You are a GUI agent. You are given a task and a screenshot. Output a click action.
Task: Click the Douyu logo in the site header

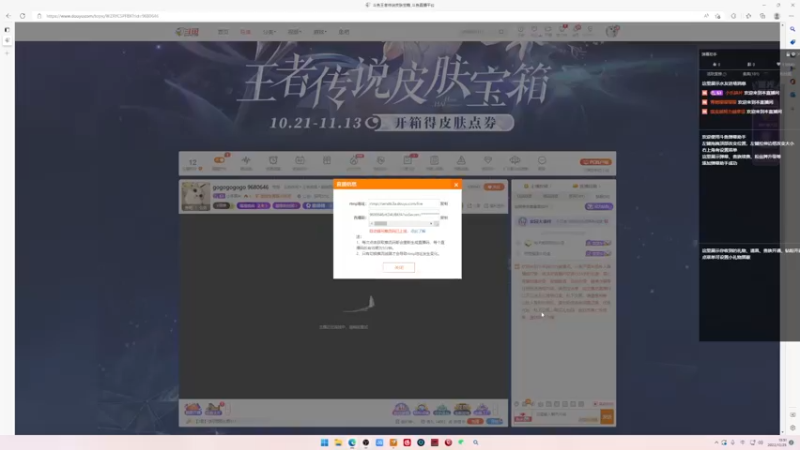point(187,32)
